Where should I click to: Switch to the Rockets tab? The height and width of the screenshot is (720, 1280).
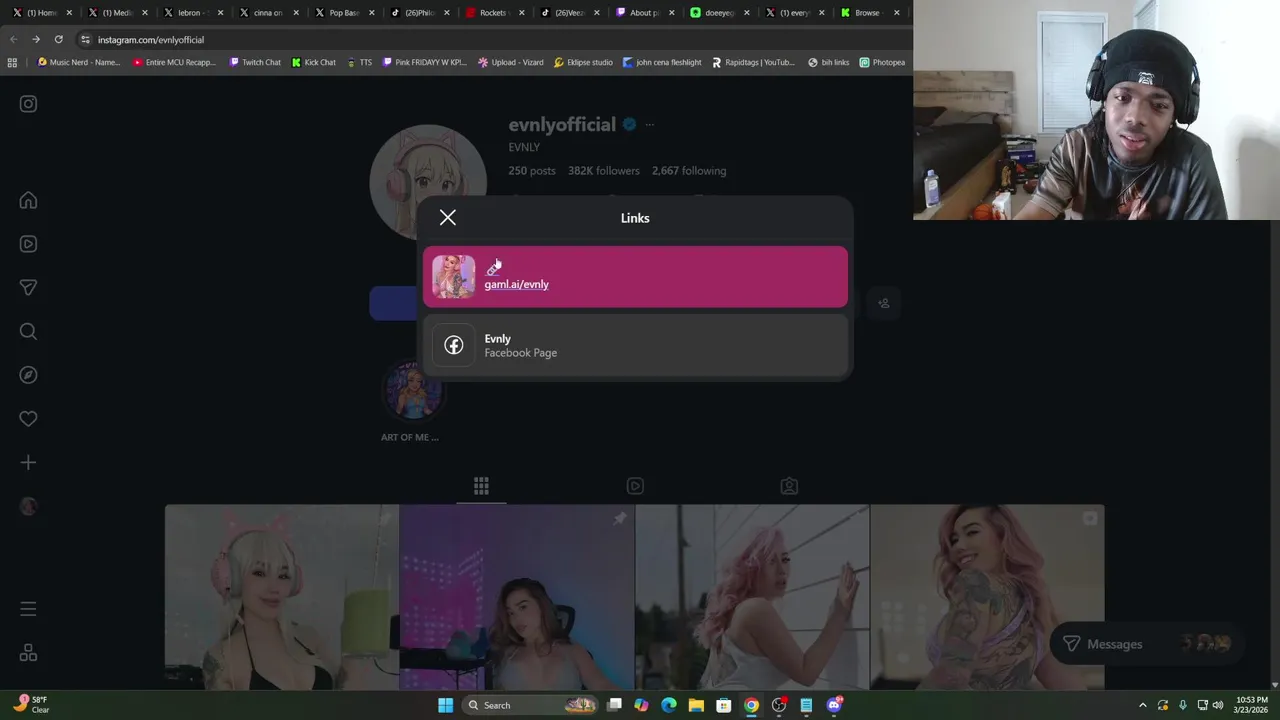[x=494, y=13]
